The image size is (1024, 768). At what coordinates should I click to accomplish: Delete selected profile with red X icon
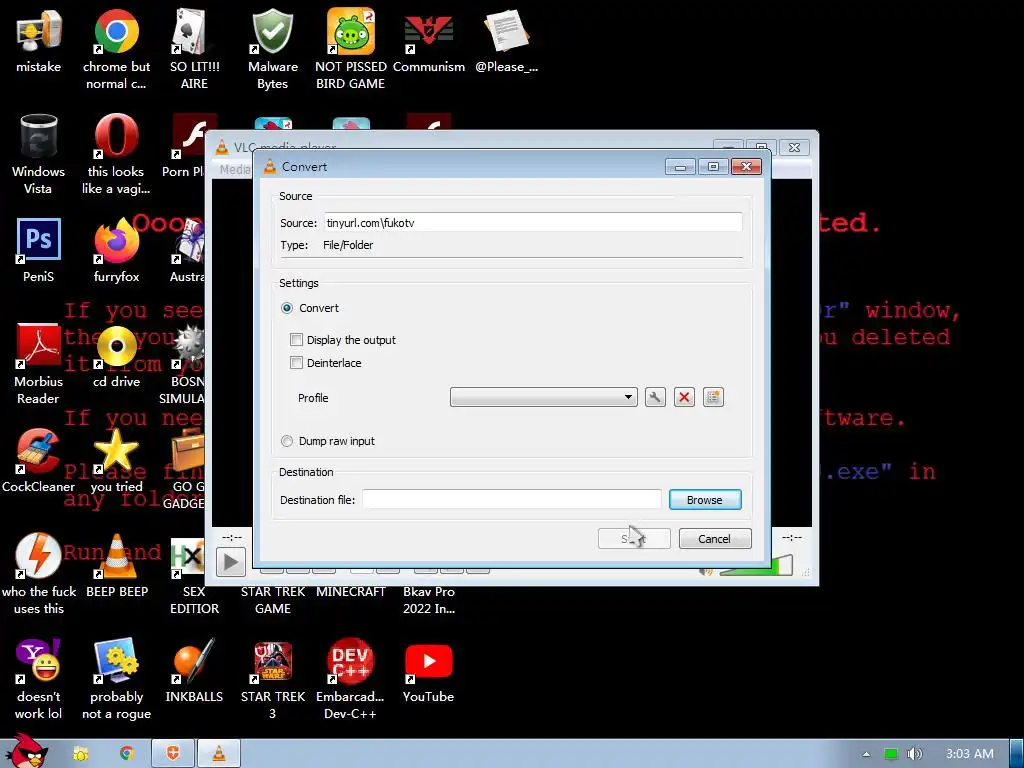coord(684,397)
